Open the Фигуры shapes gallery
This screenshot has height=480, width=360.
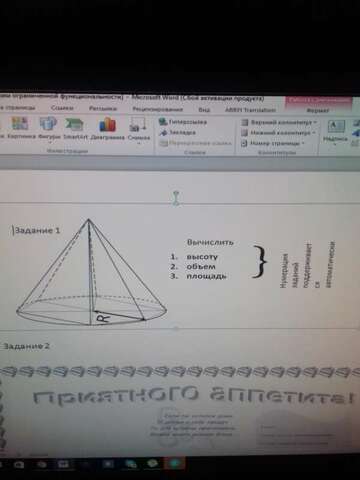pos(49,129)
